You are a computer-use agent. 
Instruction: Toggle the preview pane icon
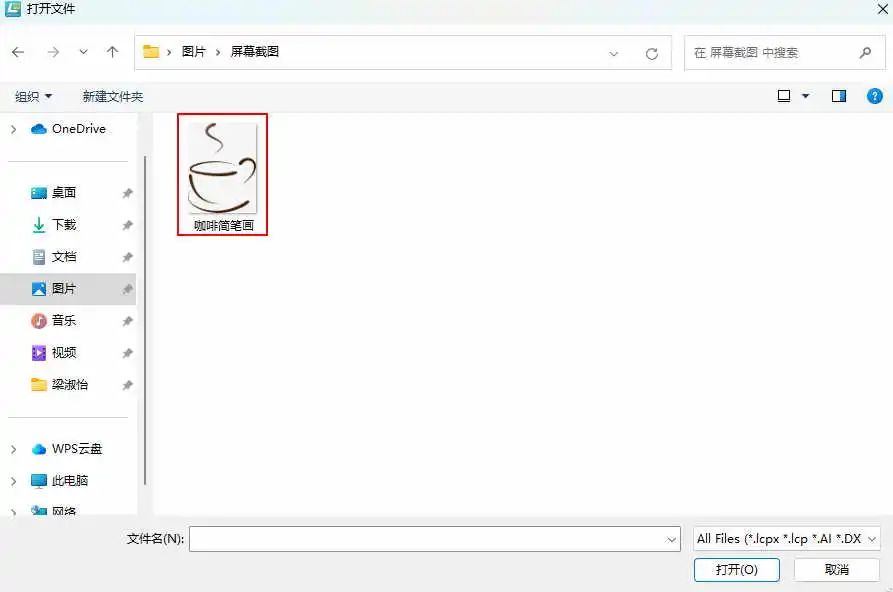click(839, 96)
